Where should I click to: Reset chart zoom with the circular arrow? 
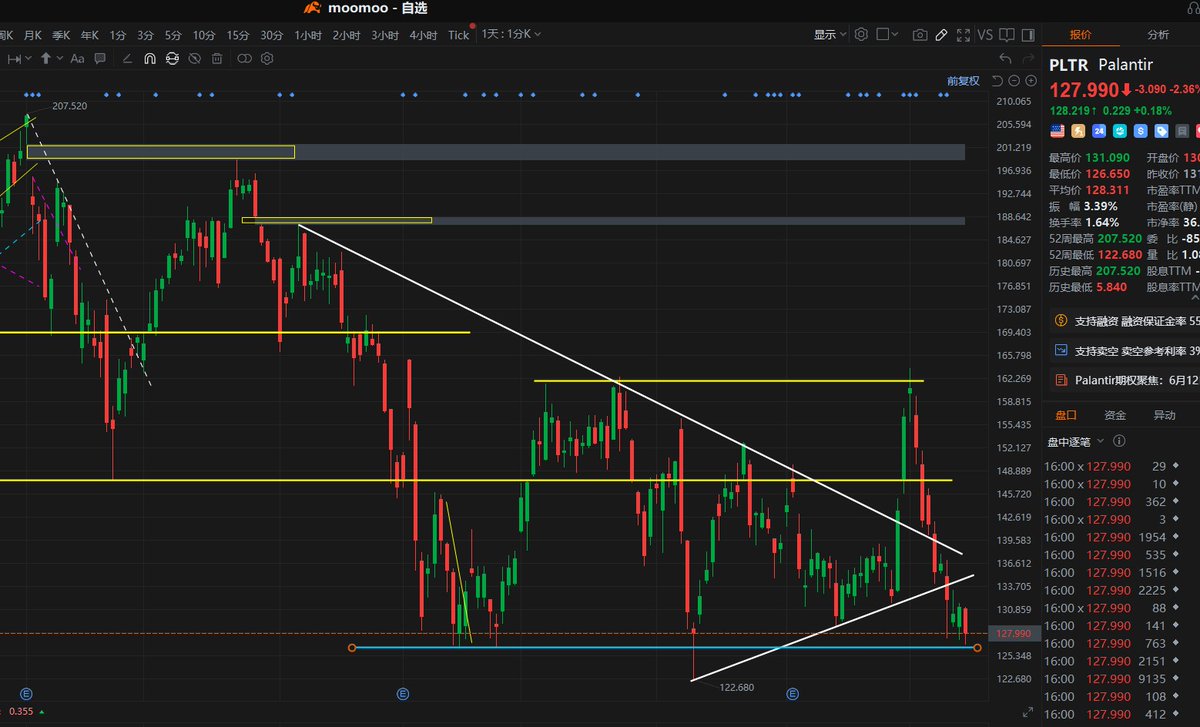[999, 81]
